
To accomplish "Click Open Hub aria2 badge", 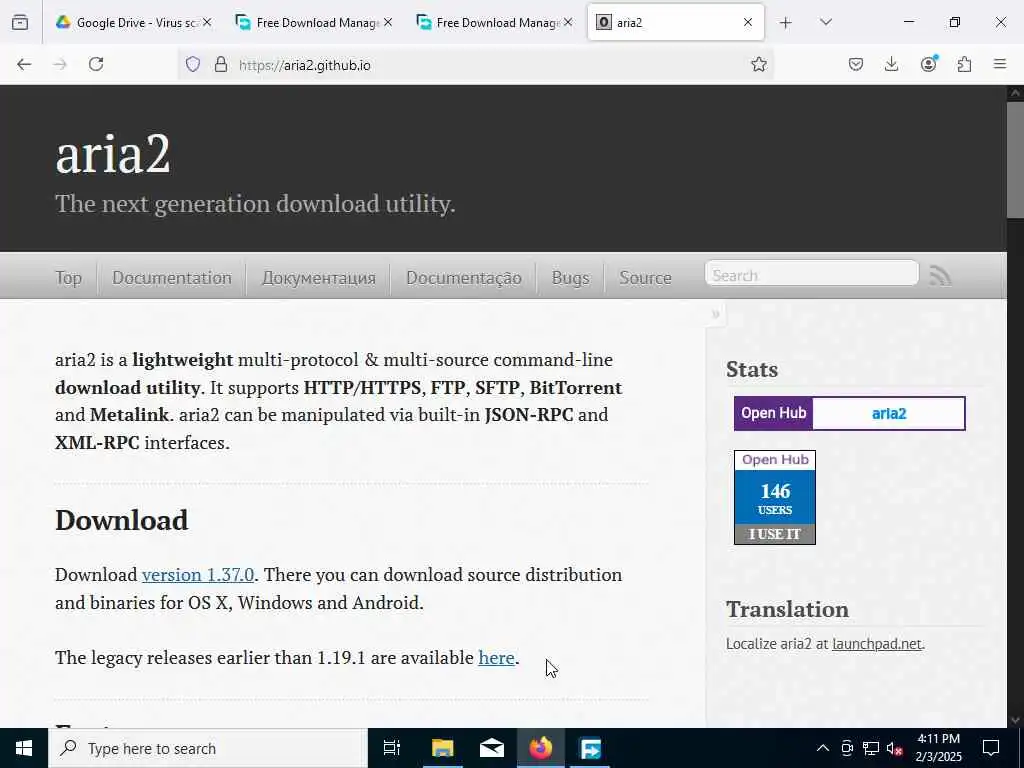I will click(850, 413).
